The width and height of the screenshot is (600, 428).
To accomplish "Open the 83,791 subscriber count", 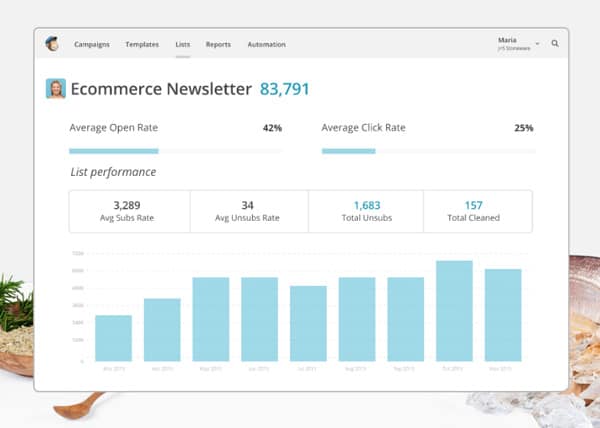I will click(284, 89).
